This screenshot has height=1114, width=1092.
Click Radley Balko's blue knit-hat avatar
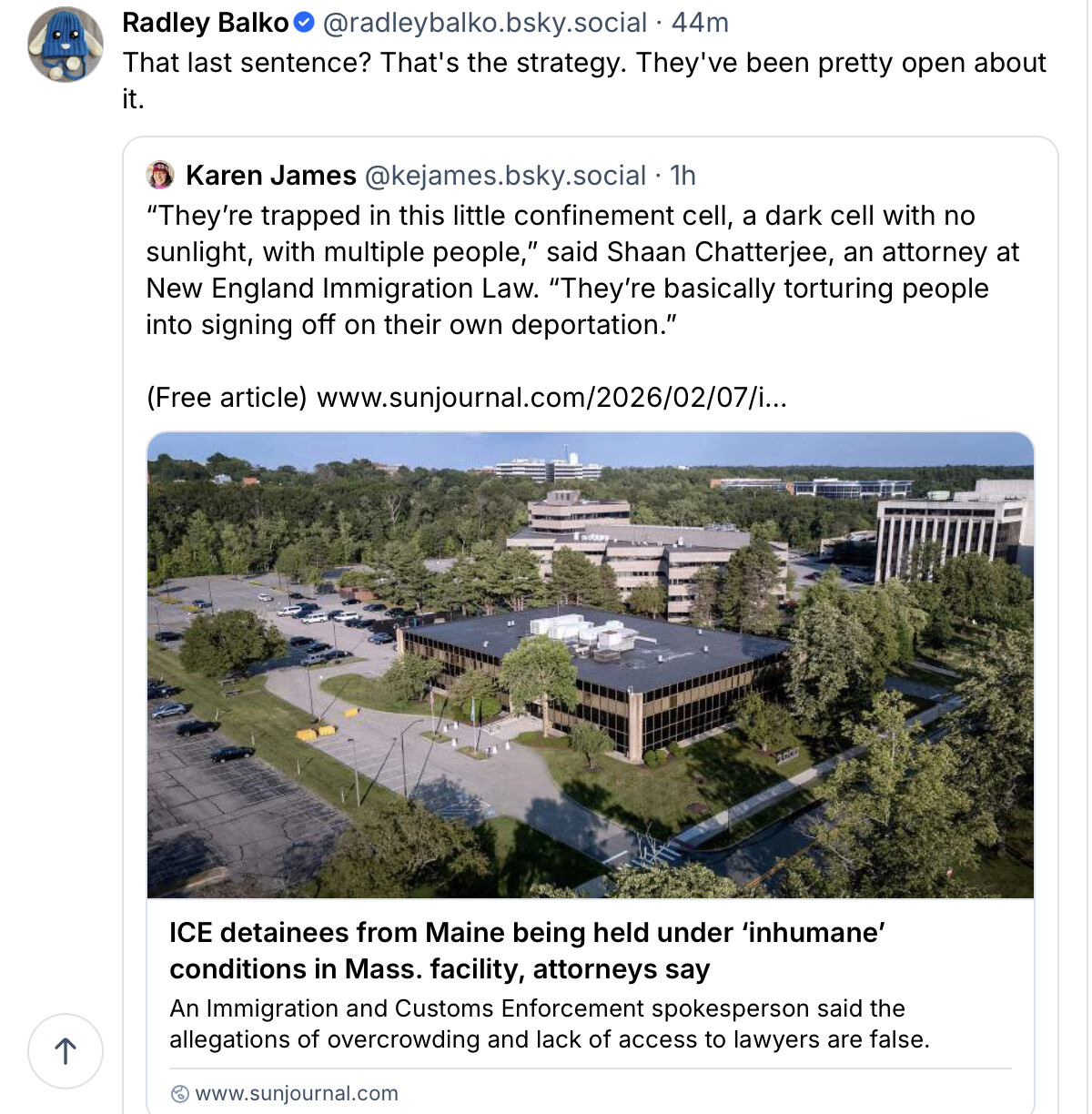click(65, 45)
